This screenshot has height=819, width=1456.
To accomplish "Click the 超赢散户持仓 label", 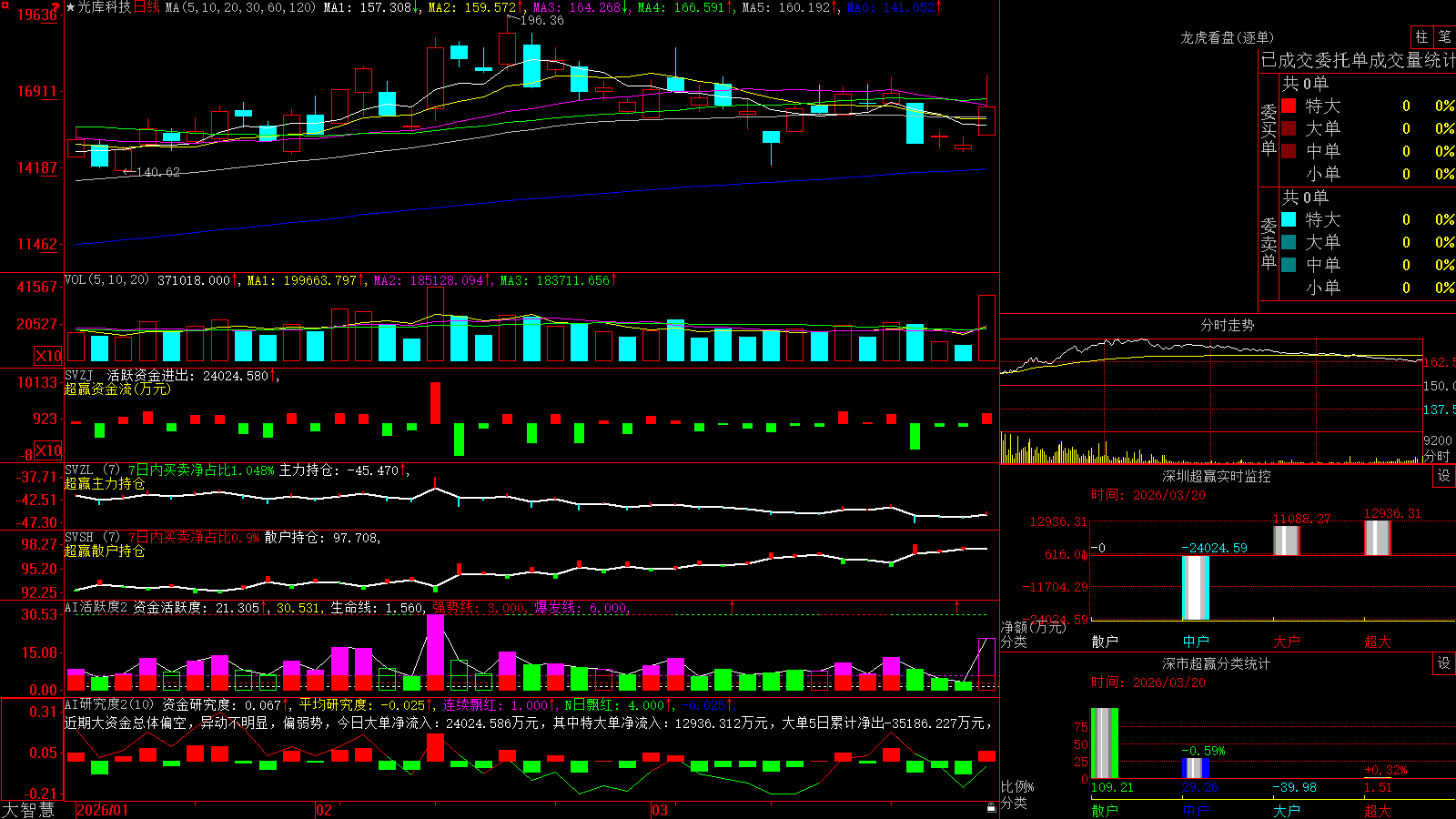I will pos(105,551).
